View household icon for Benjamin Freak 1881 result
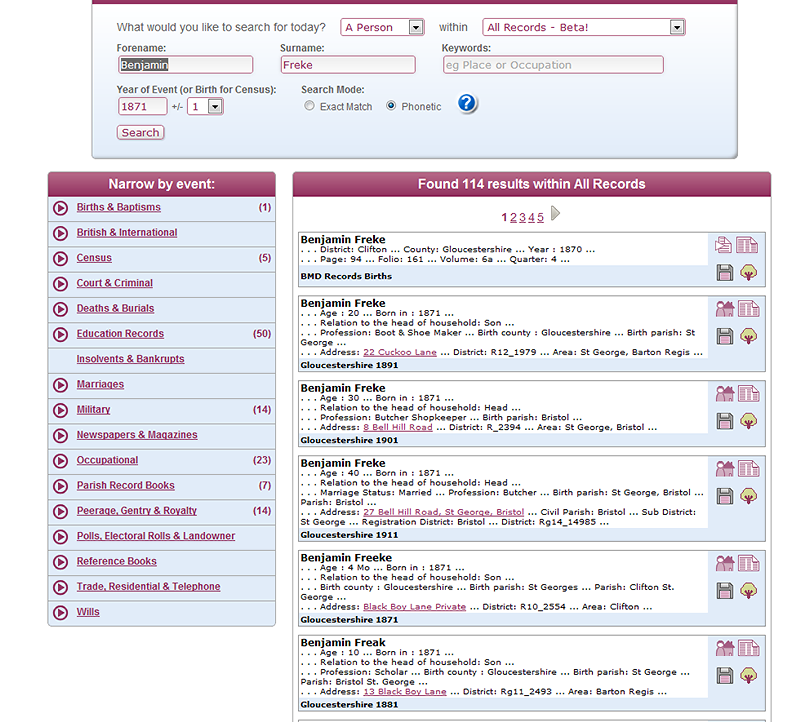This screenshot has height=722, width=800. pyautogui.click(x=724, y=648)
